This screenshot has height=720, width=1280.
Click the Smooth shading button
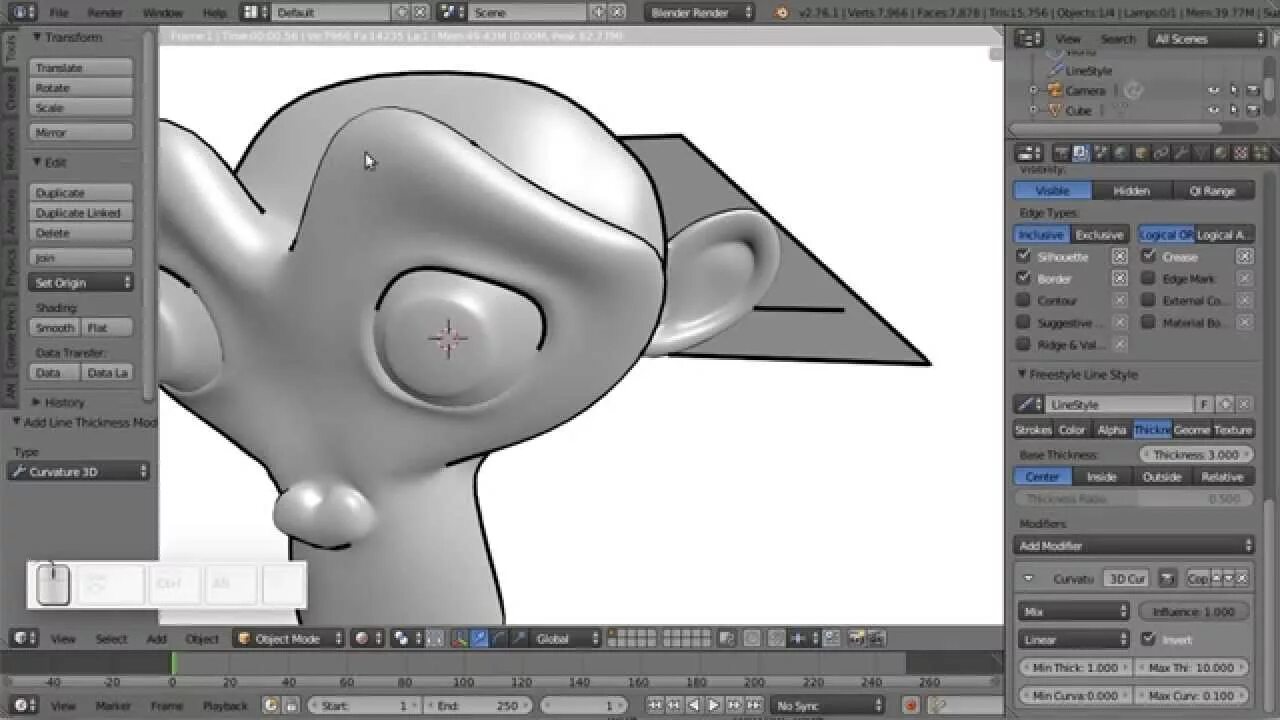point(55,328)
